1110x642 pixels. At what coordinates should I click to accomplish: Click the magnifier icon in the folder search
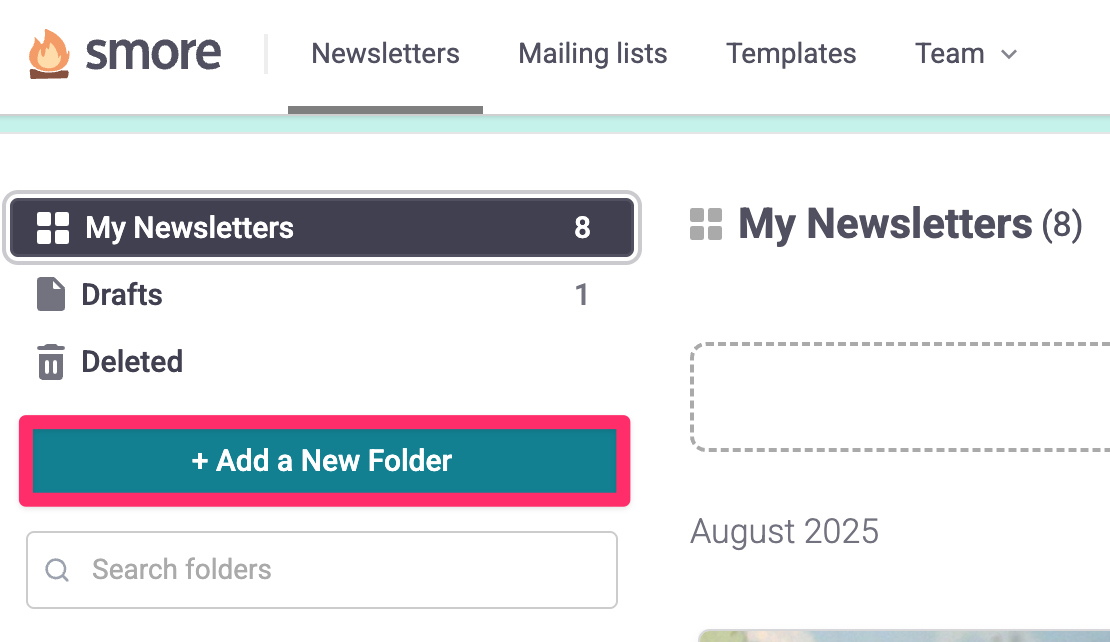pos(58,570)
